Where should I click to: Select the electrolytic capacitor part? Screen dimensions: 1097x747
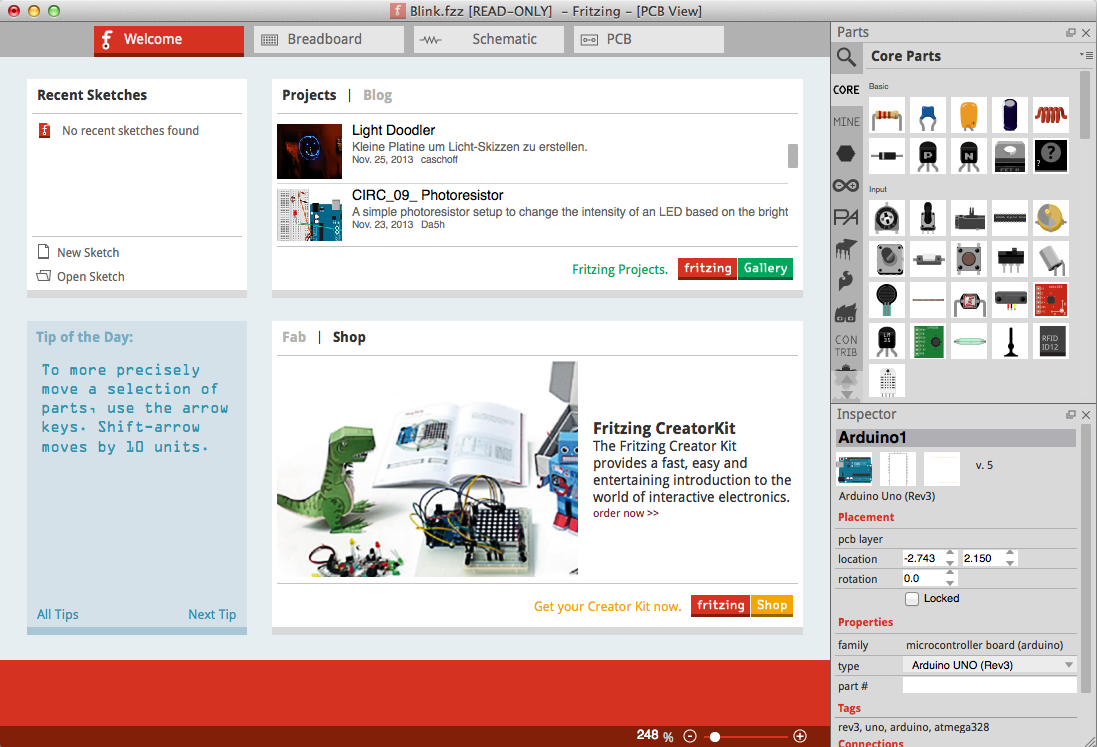pyautogui.click(x=1010, y=115)
